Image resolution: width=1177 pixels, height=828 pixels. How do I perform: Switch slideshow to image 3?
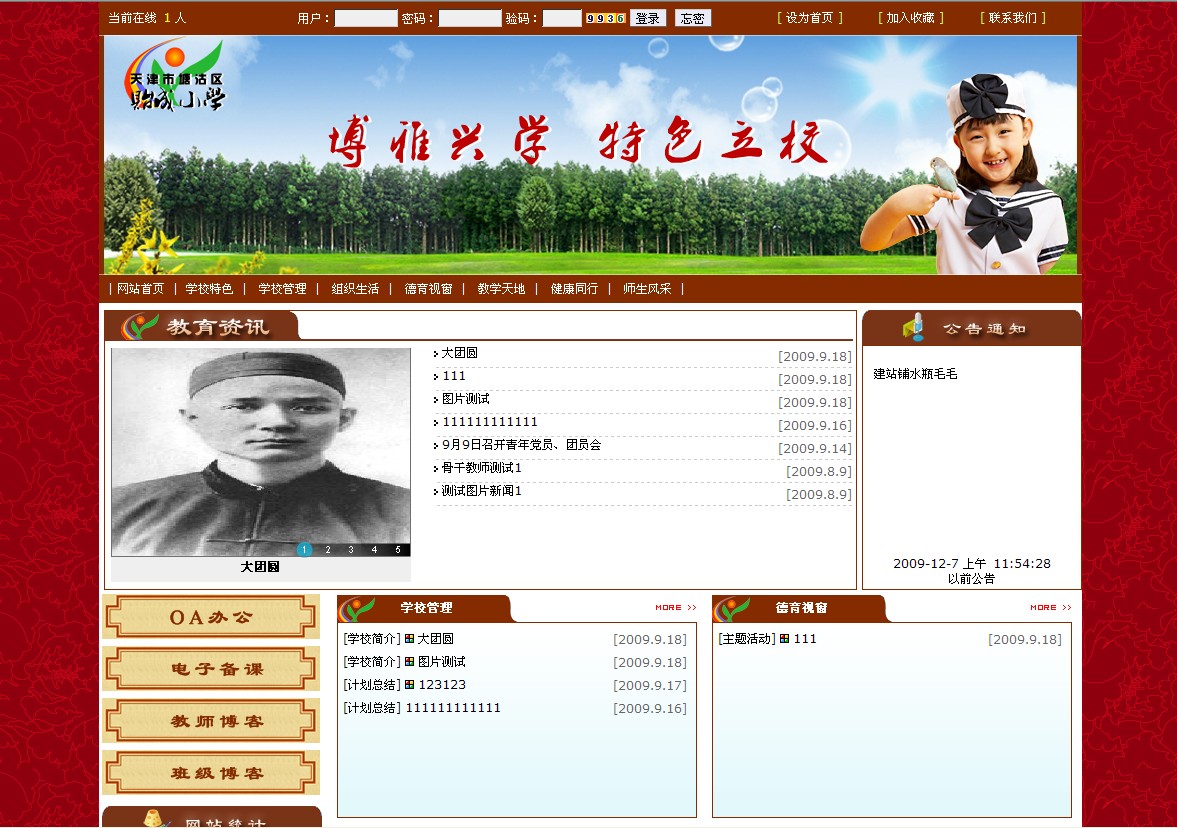click(351, 549)
